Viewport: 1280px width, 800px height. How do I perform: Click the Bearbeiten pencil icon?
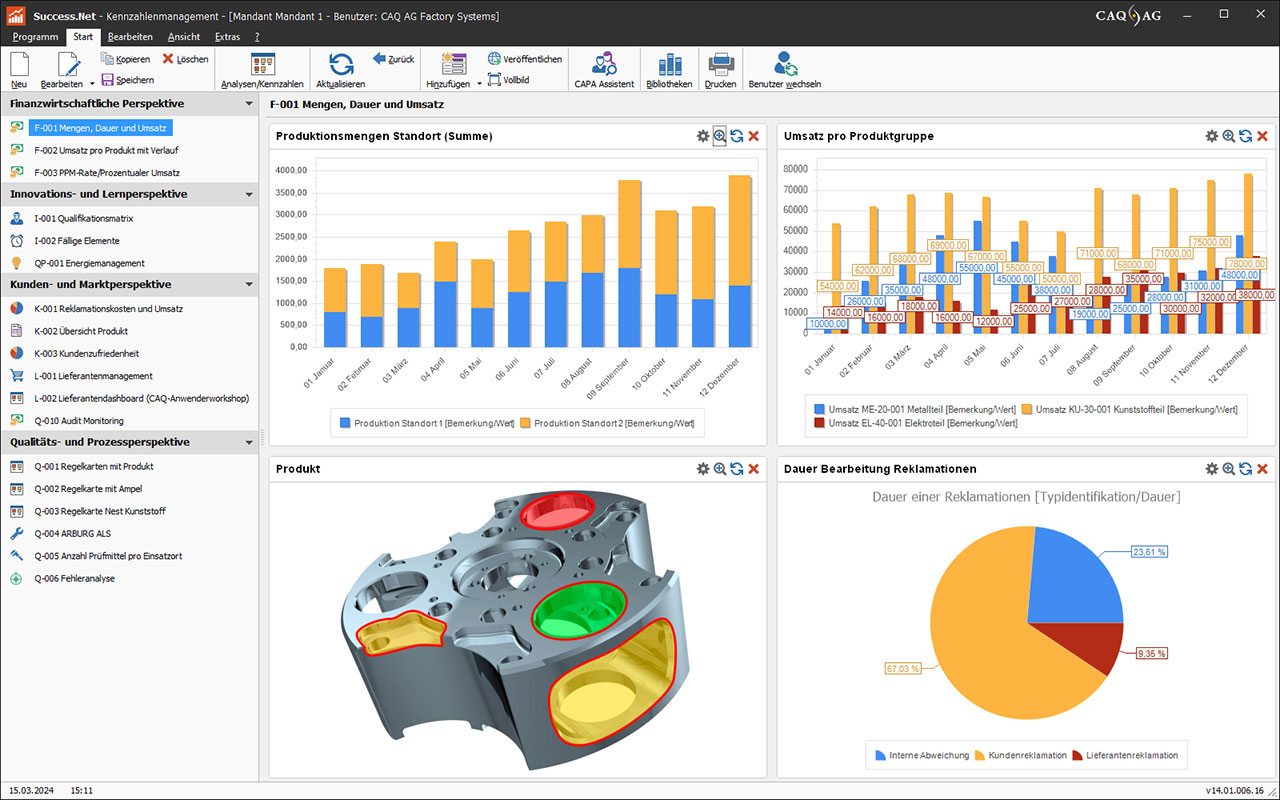[68, 64]
